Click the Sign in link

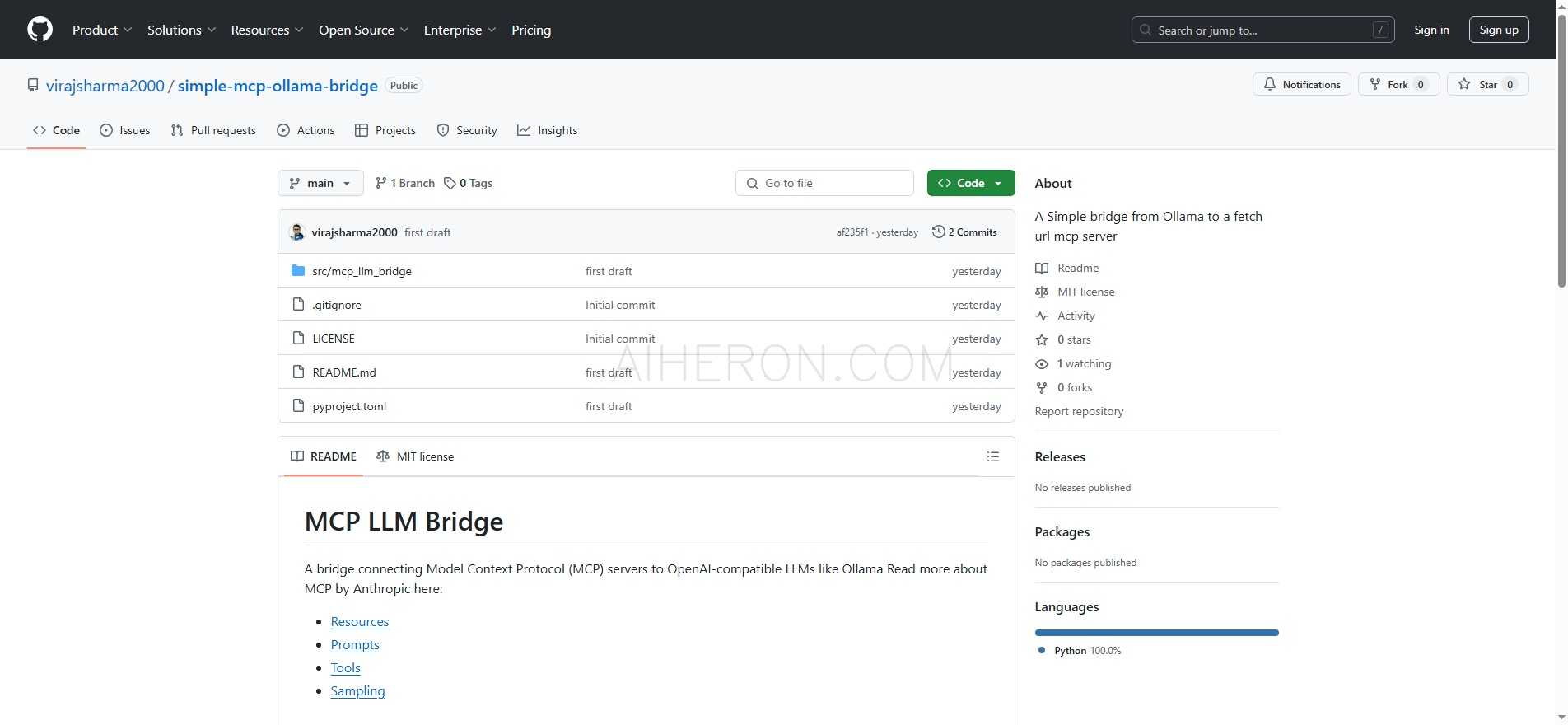[x=1431, y=30]
